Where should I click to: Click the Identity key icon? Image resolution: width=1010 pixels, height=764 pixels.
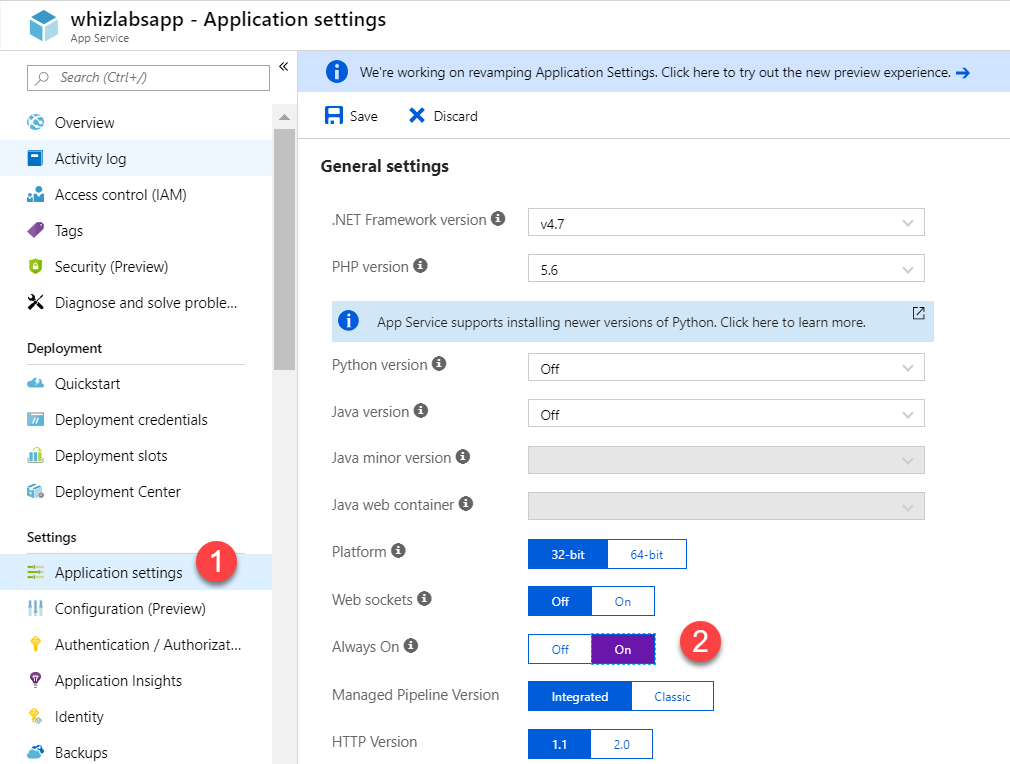point(35,716)
